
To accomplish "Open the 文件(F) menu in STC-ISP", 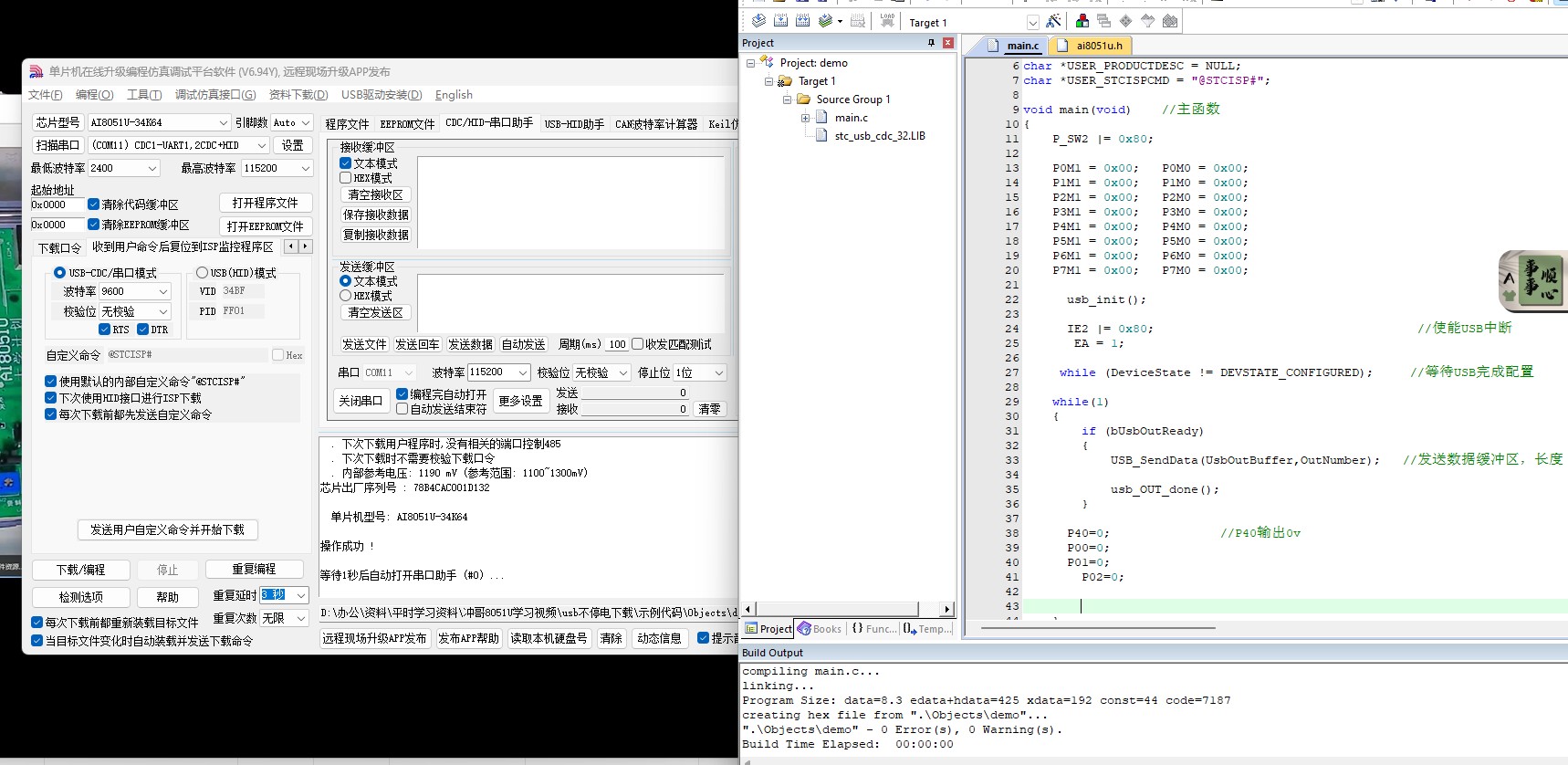I will pyautogui.click(x=46, y=95).
